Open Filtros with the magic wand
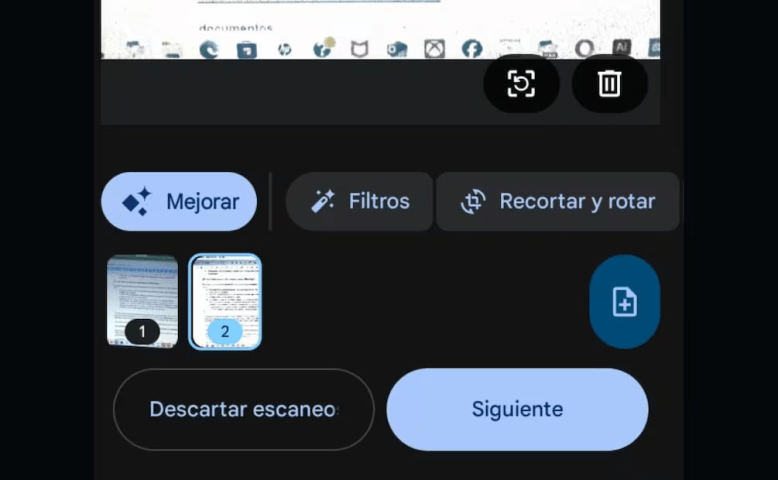The image size is (778, 480). click(360, 201)
